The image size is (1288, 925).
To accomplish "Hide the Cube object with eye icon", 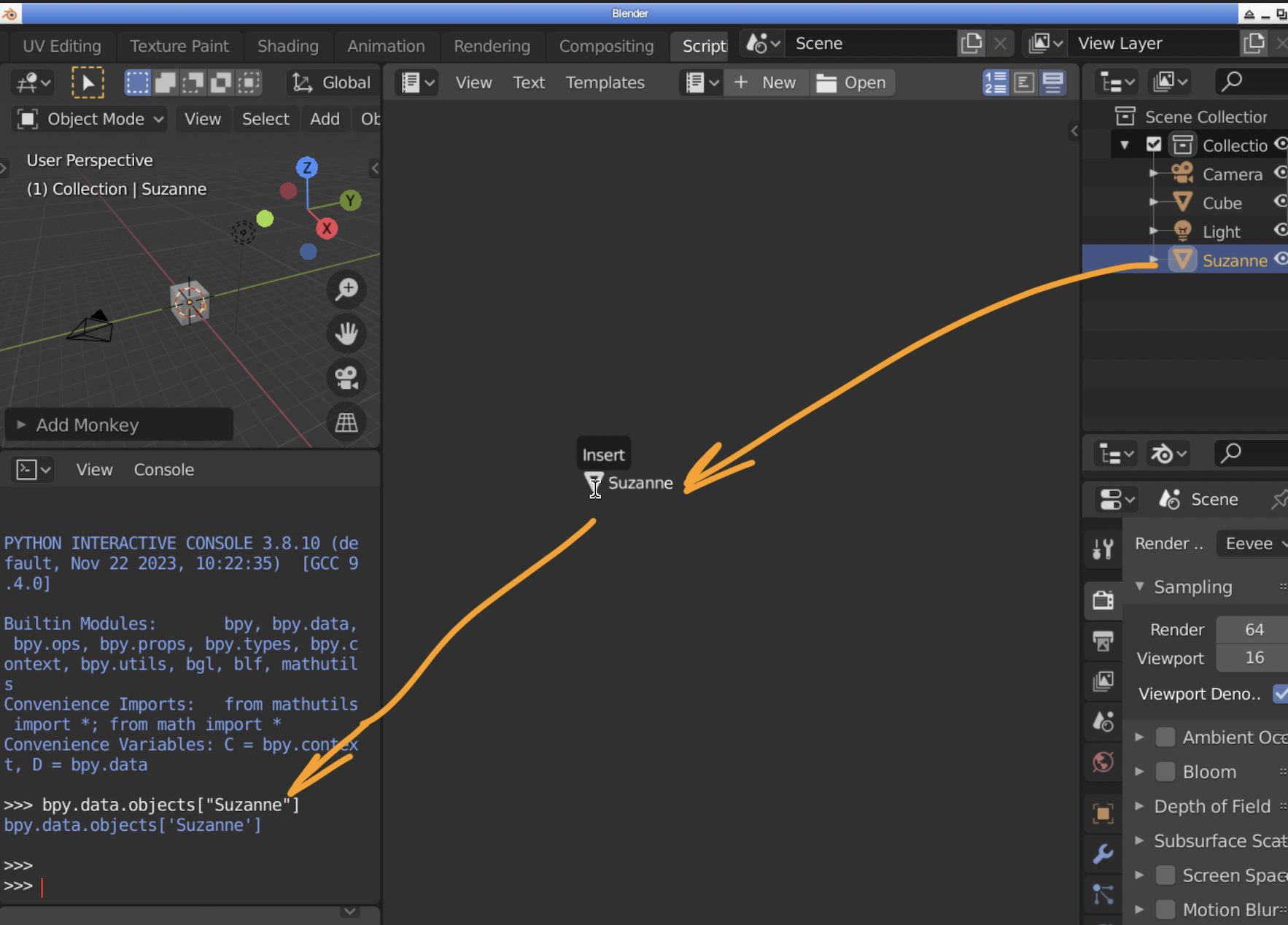I will 1280,201.
